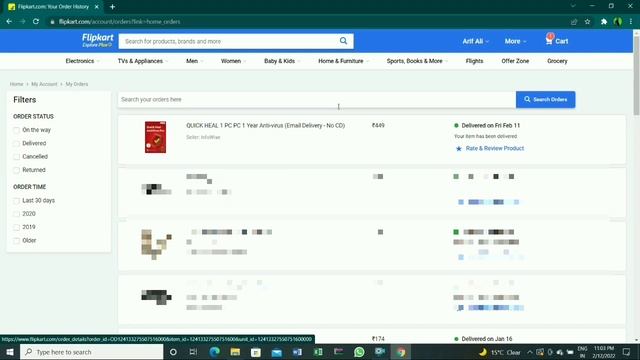Click the magnifier icon in product search

343,41
